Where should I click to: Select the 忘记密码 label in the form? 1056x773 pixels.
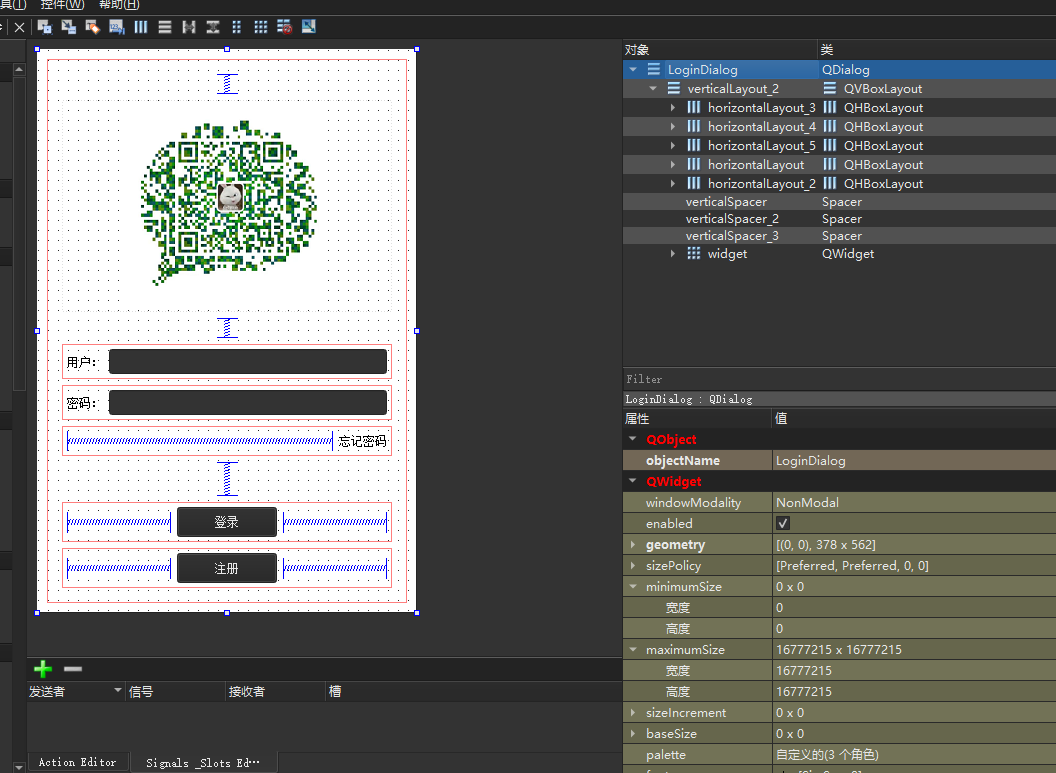click(x=362, y=441)
